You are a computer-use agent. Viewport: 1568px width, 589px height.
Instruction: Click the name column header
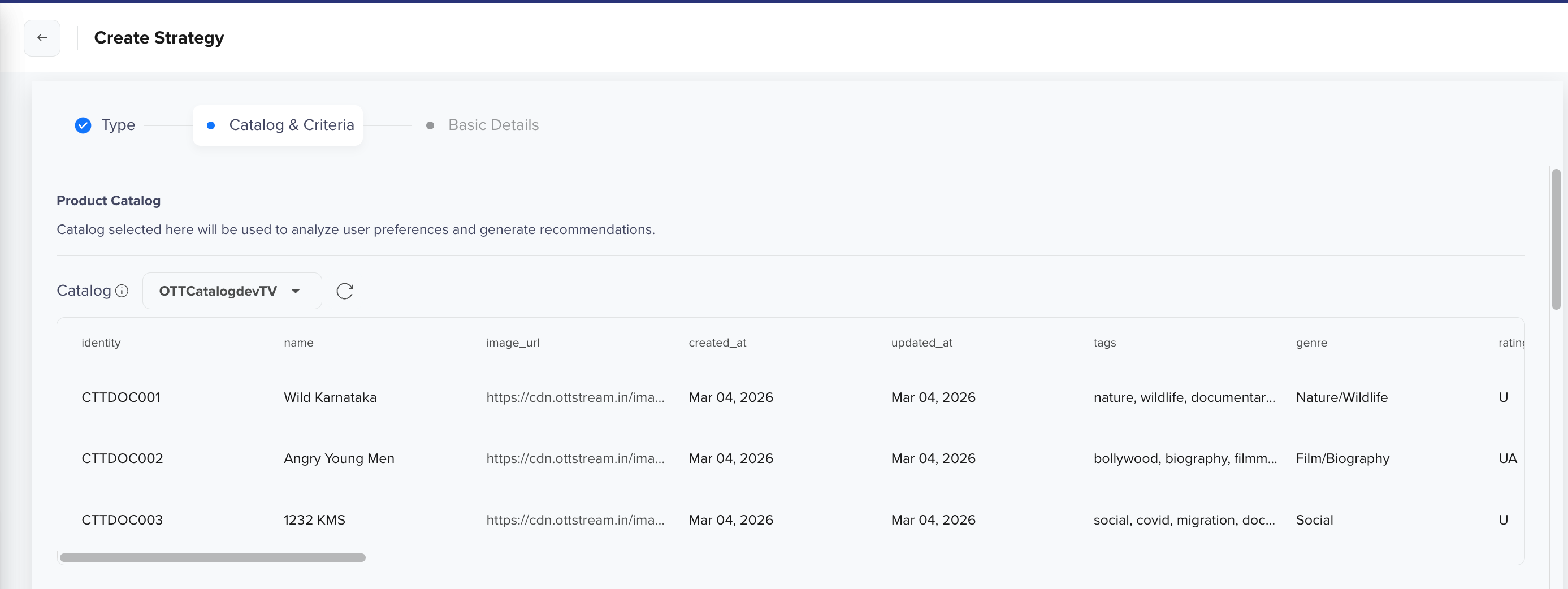[x=298, y=343]
